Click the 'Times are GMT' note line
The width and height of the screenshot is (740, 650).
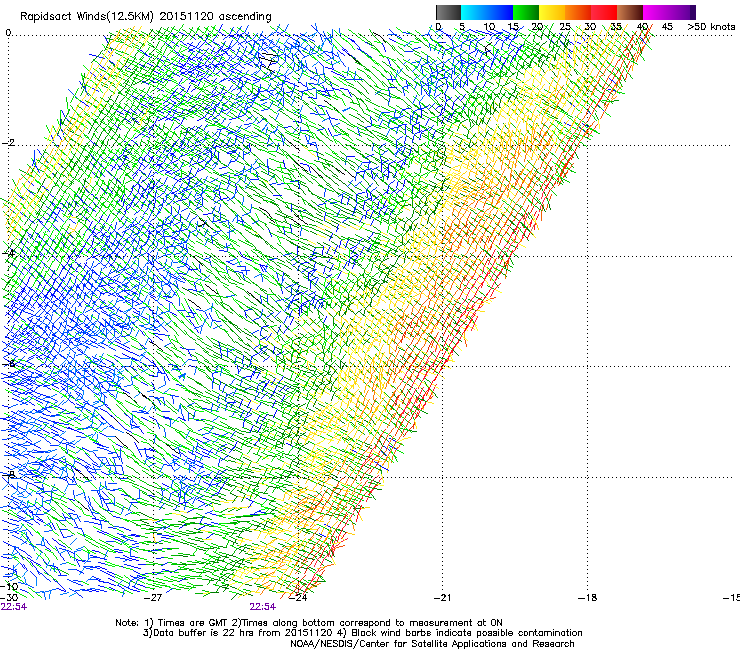(x=309, y=623)
